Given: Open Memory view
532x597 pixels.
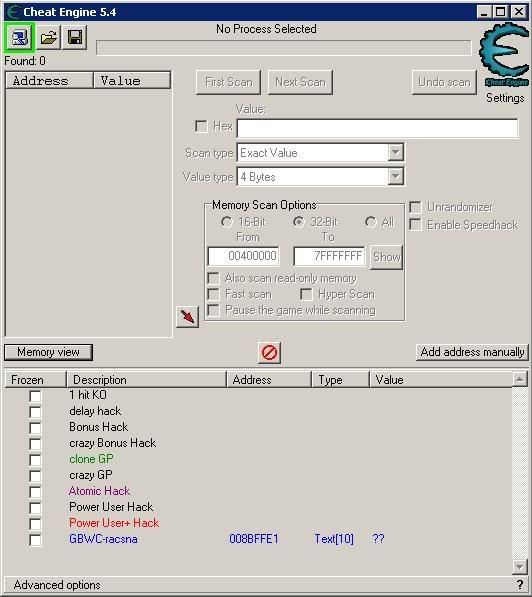Looking at the screenshot, I should (x=48, y=352).
